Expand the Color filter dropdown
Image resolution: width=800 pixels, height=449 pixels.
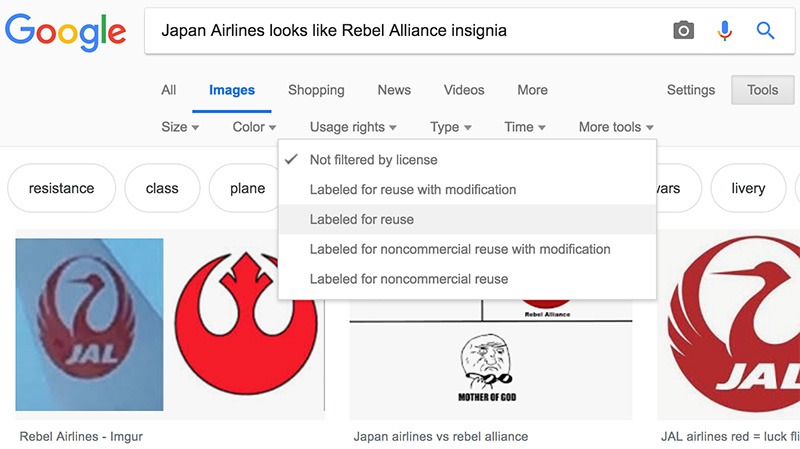tap(254, 127)
